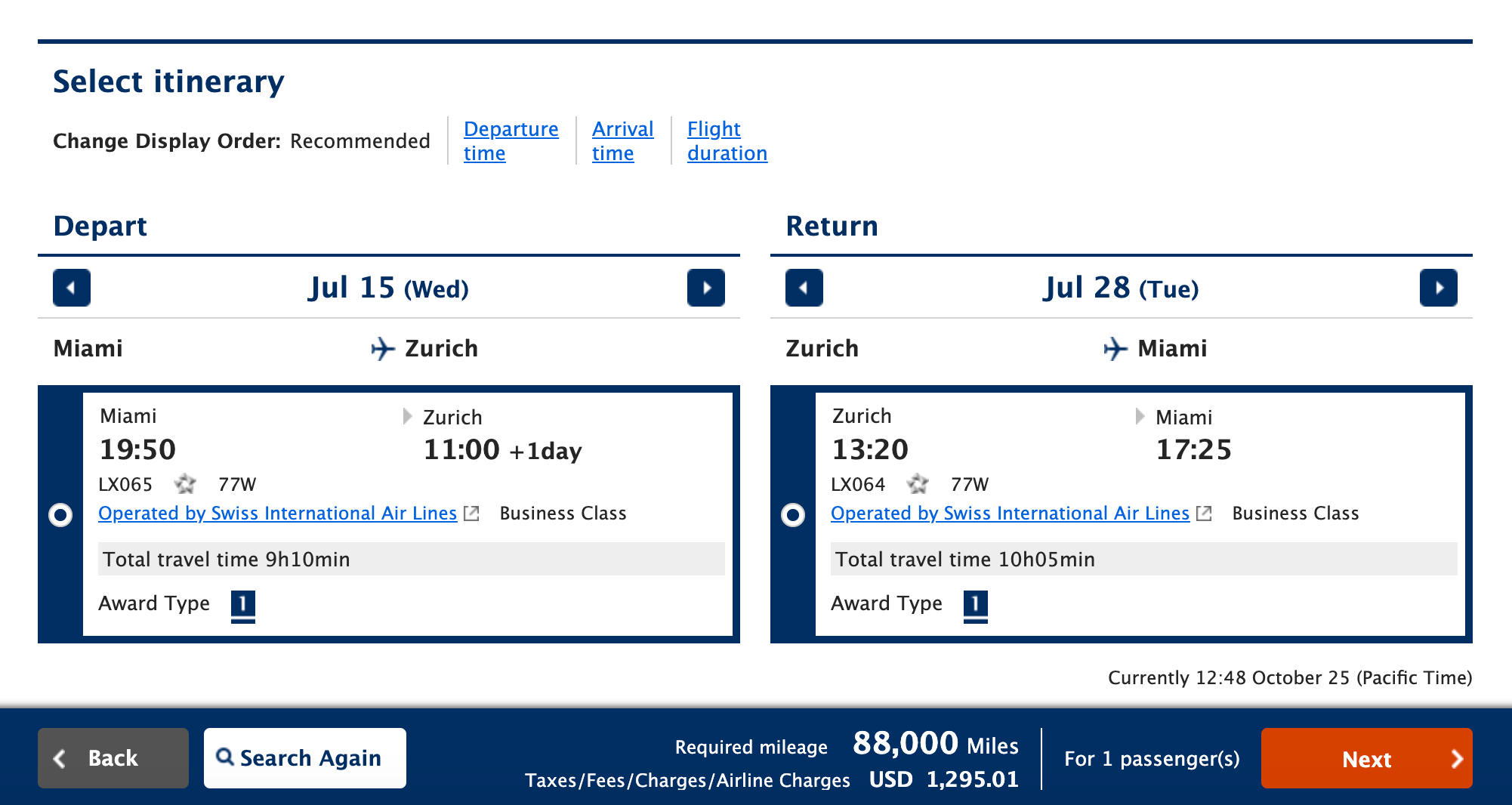1512x805 pixels.
Task: Click Star Alliance icon next to LX065
Action: tap(185, 483)
